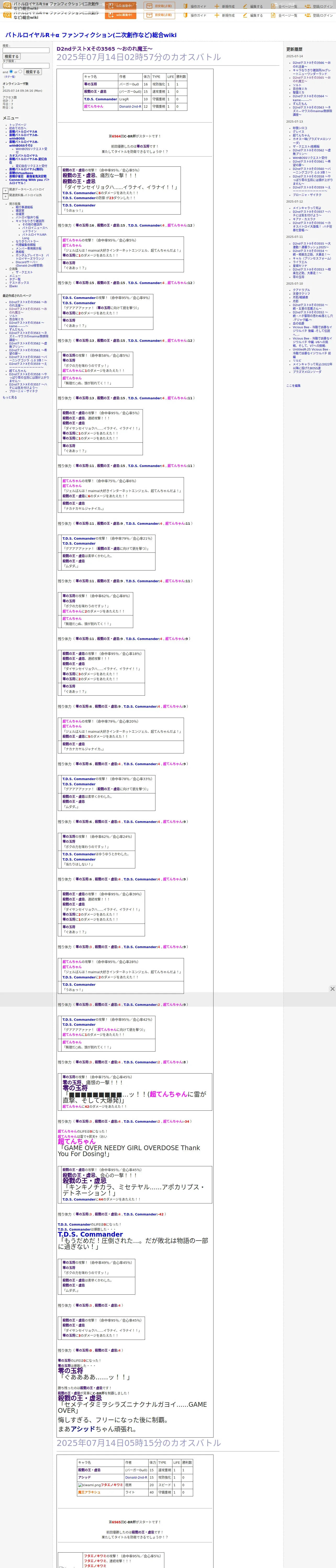336x1568 pixels.
Task: Close the banner ad with the X
Action: [332, 989]
